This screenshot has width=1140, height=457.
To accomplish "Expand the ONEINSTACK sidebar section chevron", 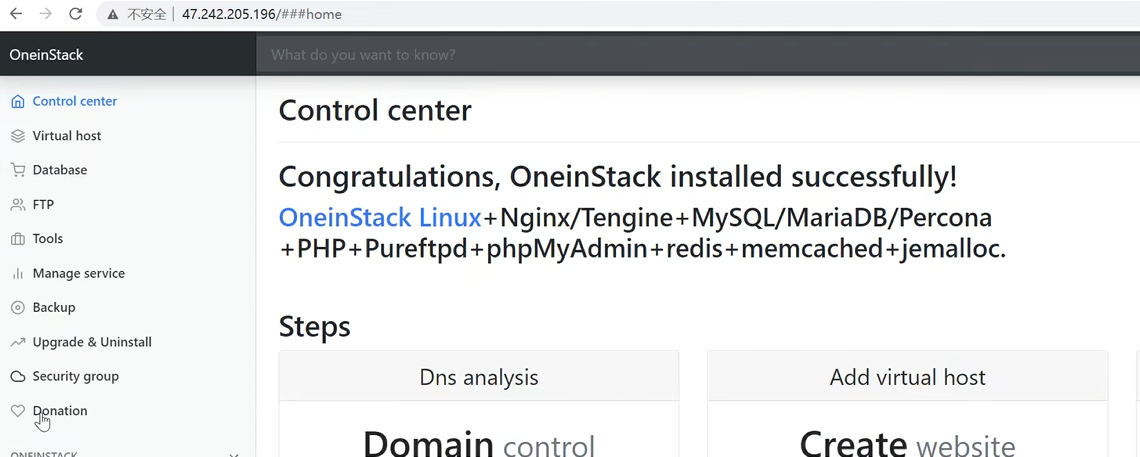I will [234, 454].
